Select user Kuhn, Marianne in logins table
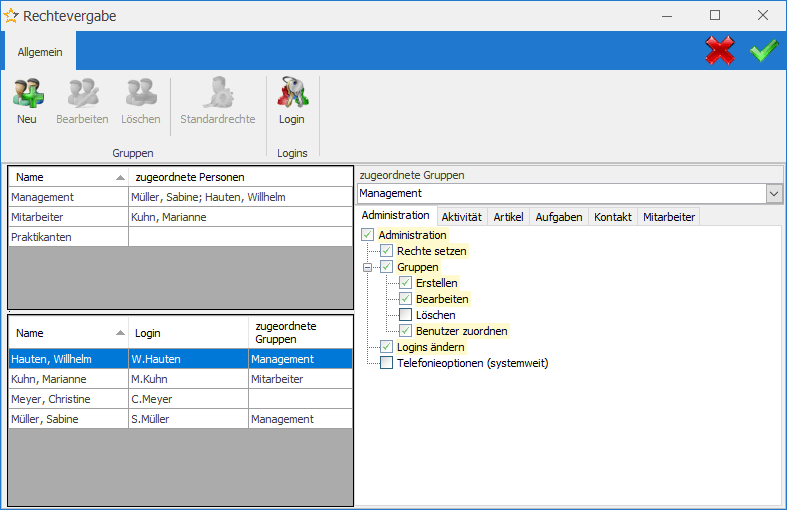This screenshot has height=510, width=787. [x=181, y=379]
